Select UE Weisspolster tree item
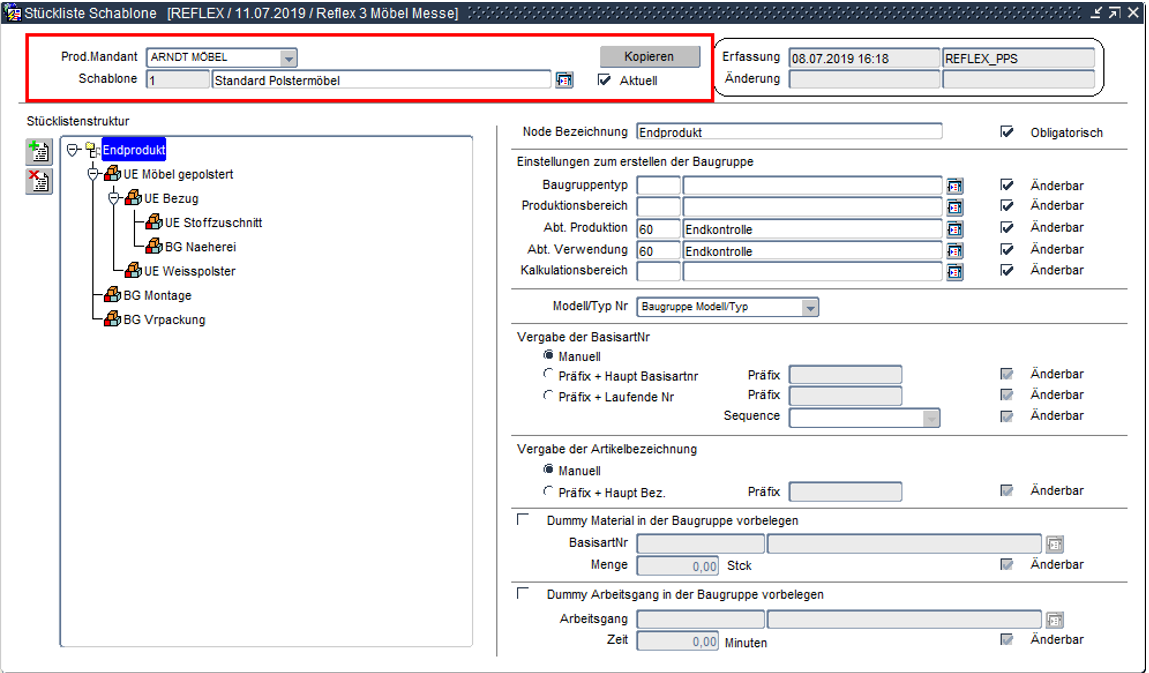1149x673 pixels. [x=189, y=271]
